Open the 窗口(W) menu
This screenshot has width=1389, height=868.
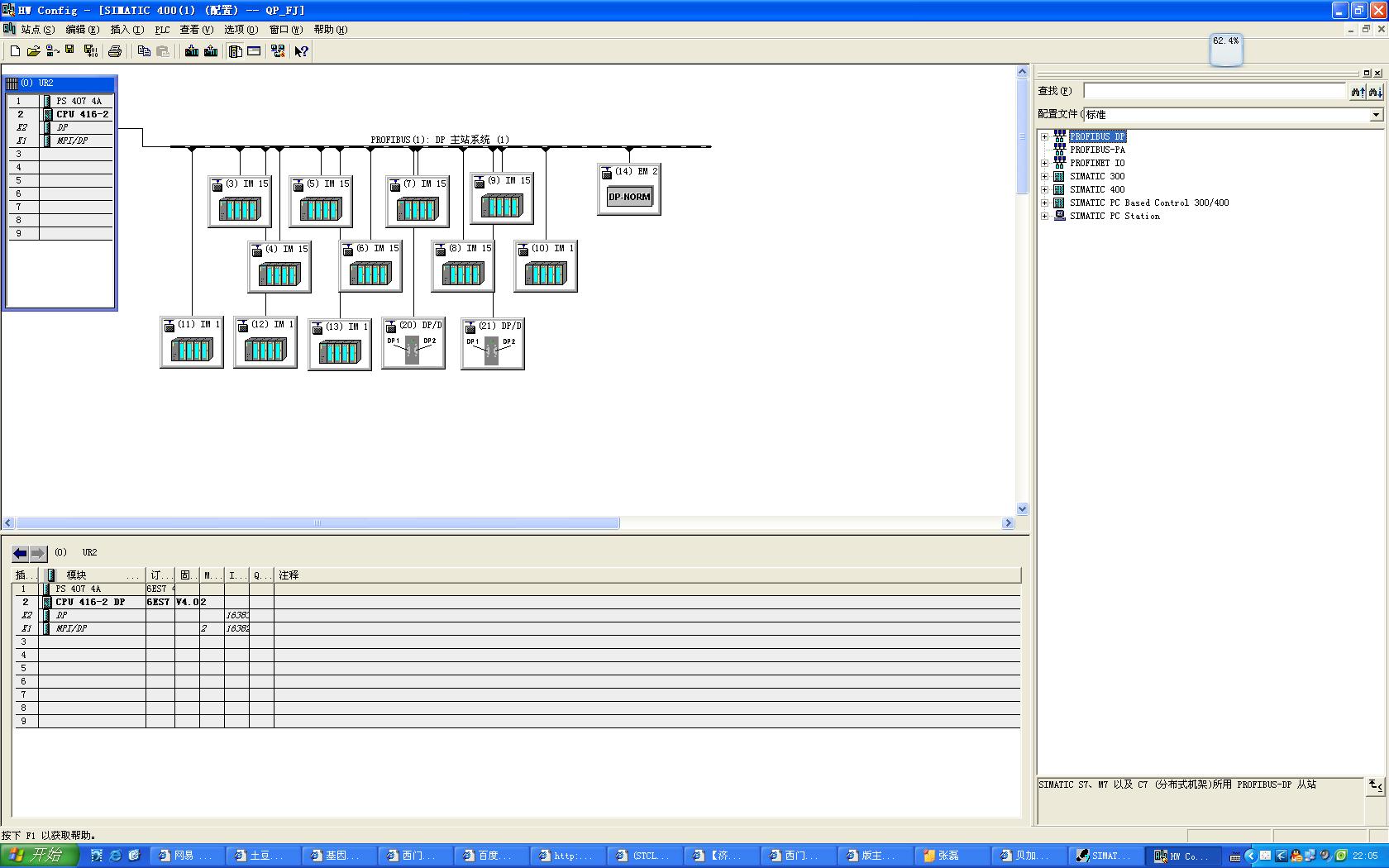click(x=286, y=30)
